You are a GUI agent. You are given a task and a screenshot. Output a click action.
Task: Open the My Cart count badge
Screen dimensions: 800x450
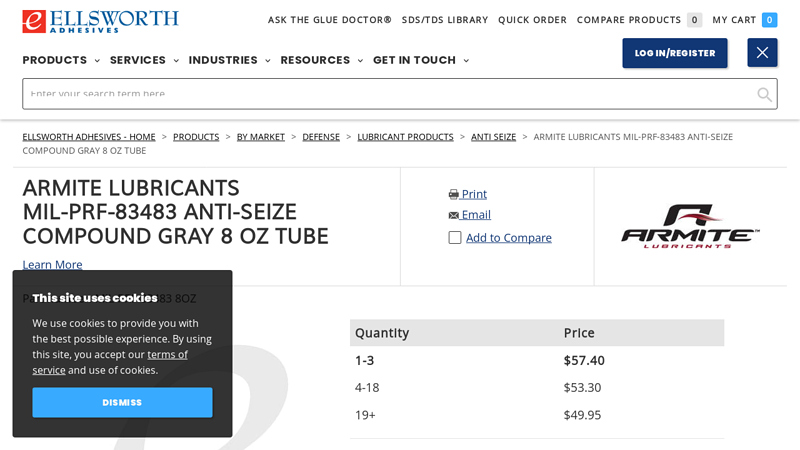click(x=769, y=20)
